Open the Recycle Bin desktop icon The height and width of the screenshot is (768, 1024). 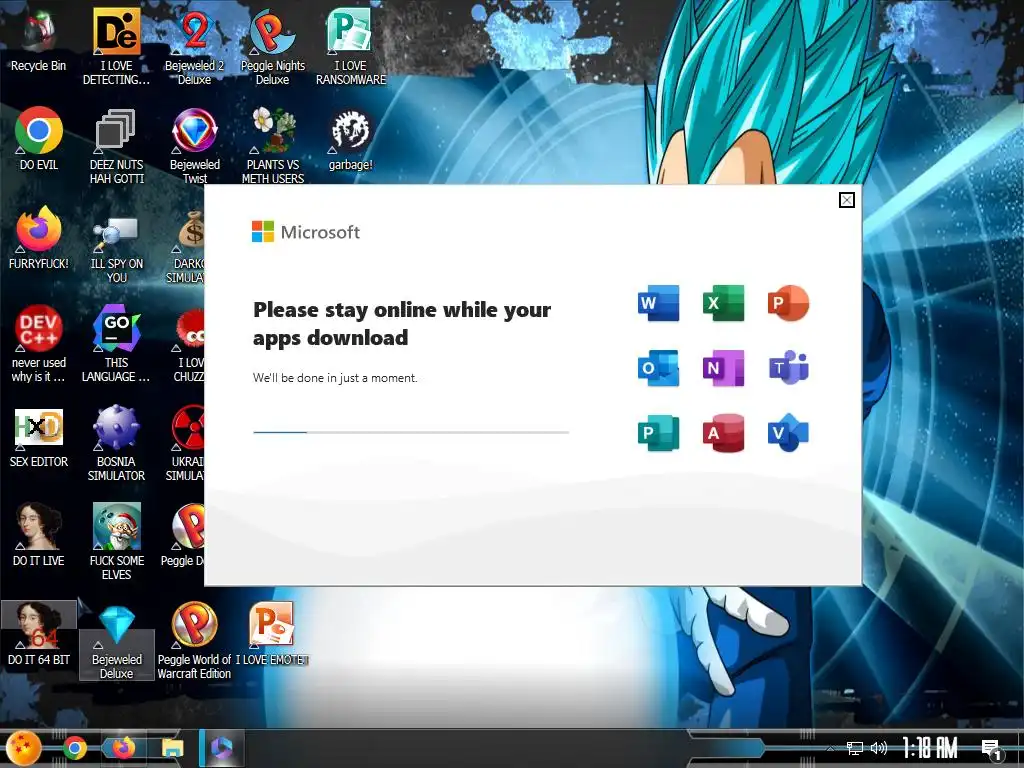(x=39, y=39)
